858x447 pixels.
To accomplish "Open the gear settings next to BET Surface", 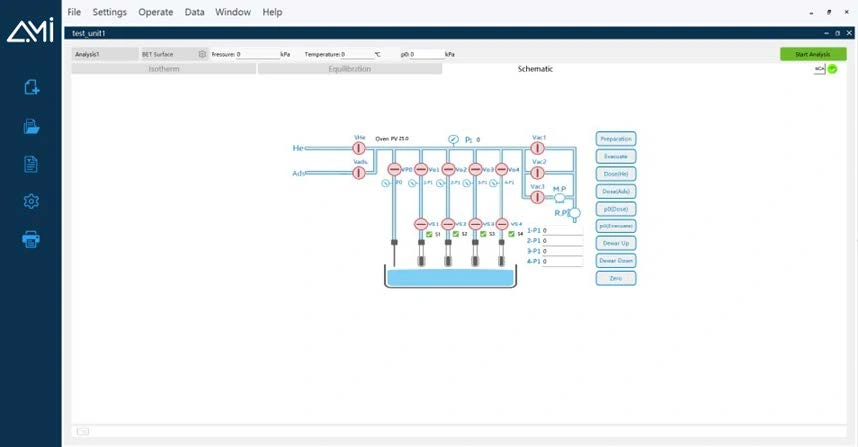I will point(202,54).
